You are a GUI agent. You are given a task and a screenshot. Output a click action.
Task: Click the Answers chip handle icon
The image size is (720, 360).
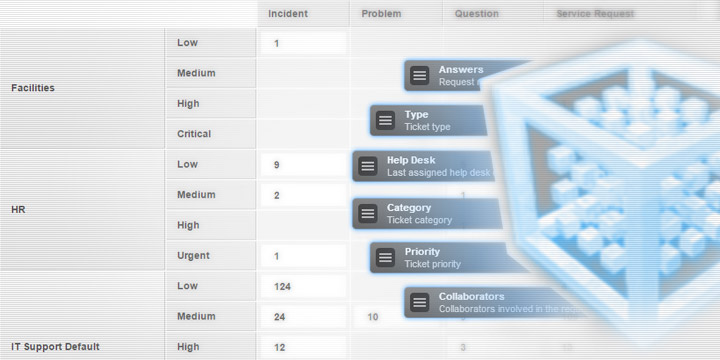(420, 76)
